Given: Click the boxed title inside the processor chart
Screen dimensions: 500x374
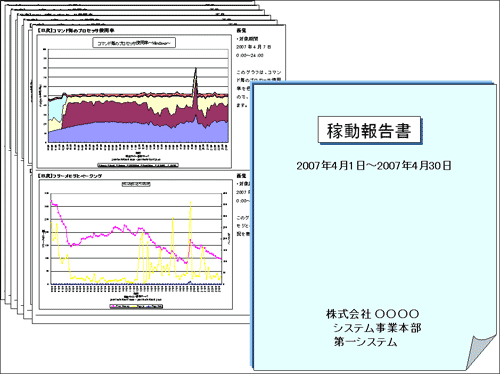Looking at the screenshot, I should 134,43.
